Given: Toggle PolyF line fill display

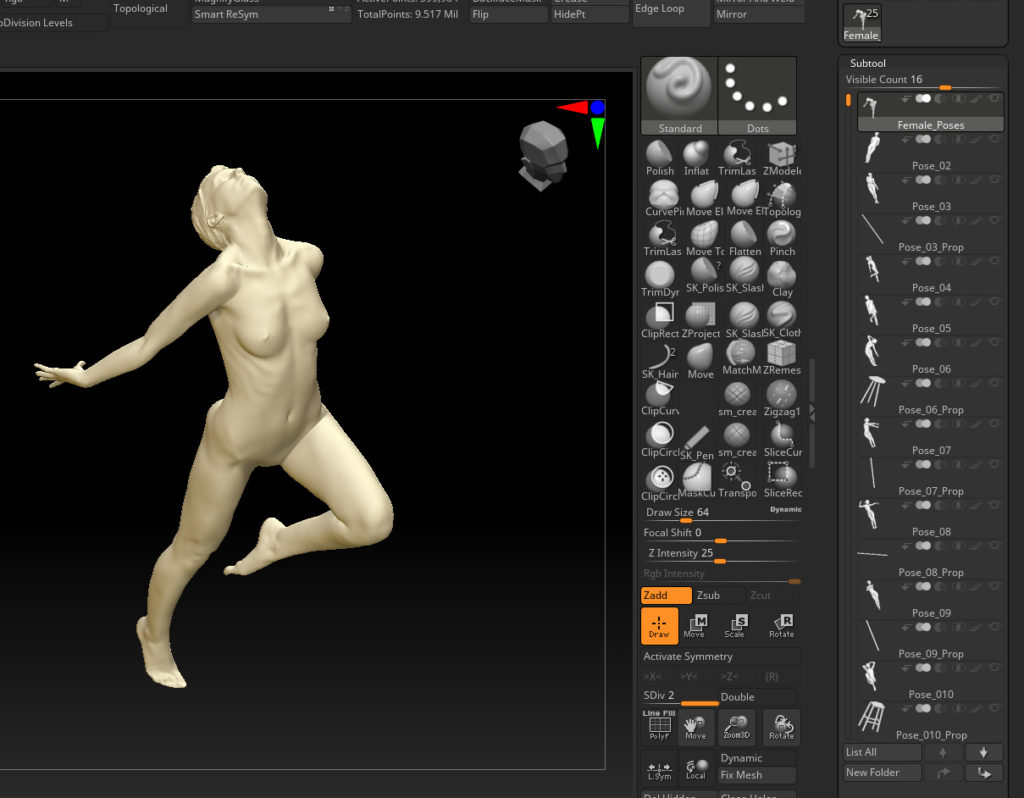Looking at the screenshot, I should tap(659, 727).
